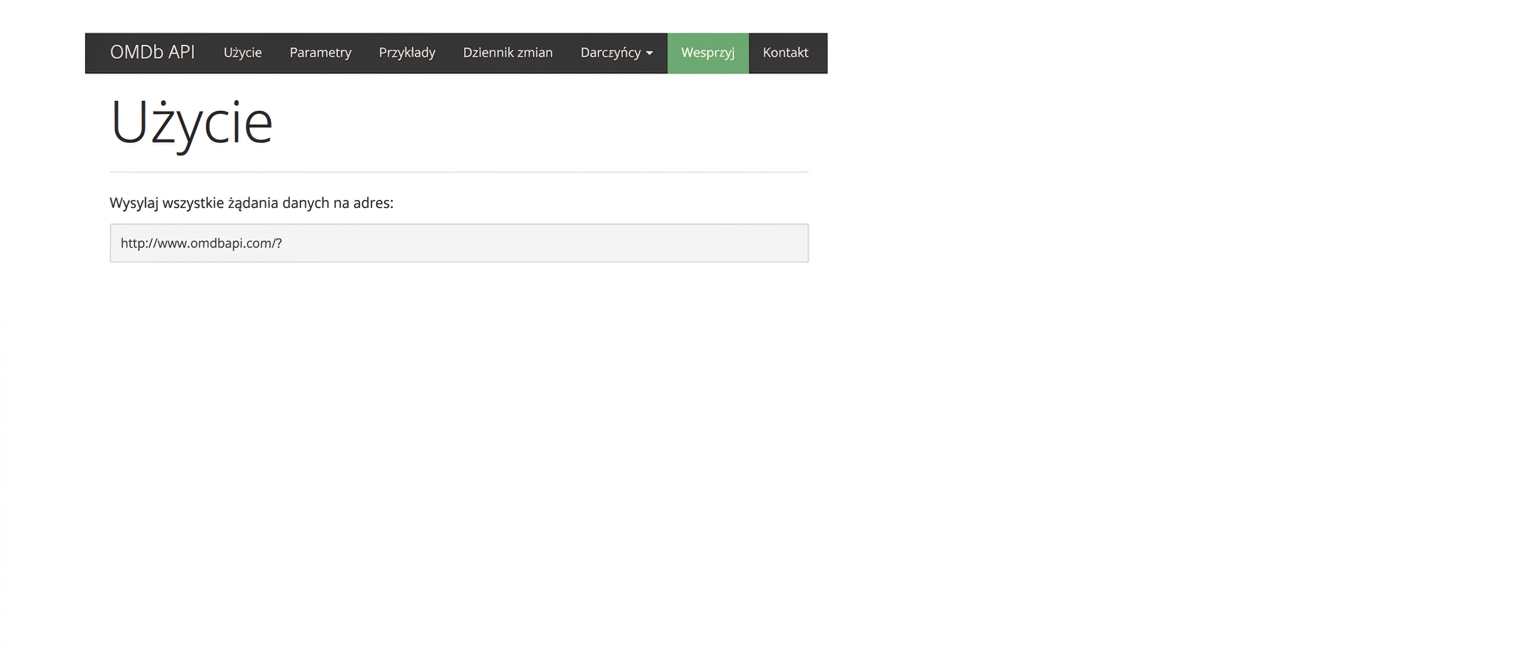Click the text 'Wysyłaj wszystkie żądania danych na adres:'
The width and height of the screenshot is (1538, 672).
(252, 203)
